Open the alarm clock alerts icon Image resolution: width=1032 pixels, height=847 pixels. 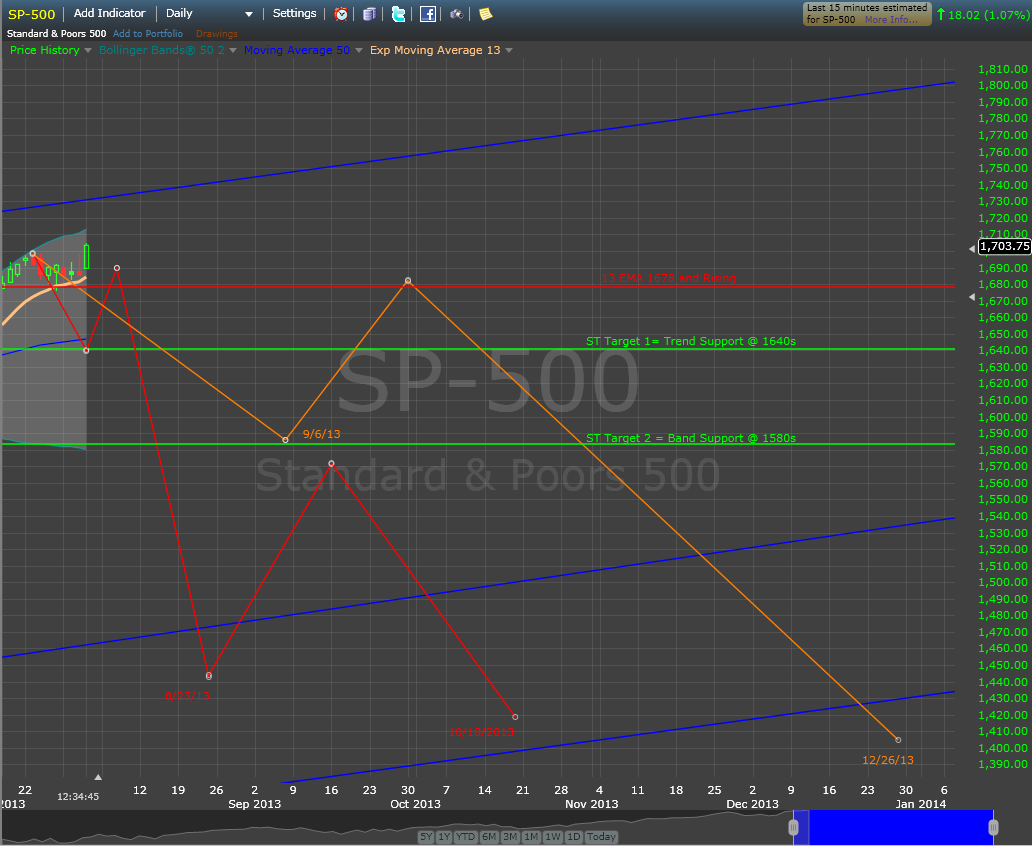(341, 14)
